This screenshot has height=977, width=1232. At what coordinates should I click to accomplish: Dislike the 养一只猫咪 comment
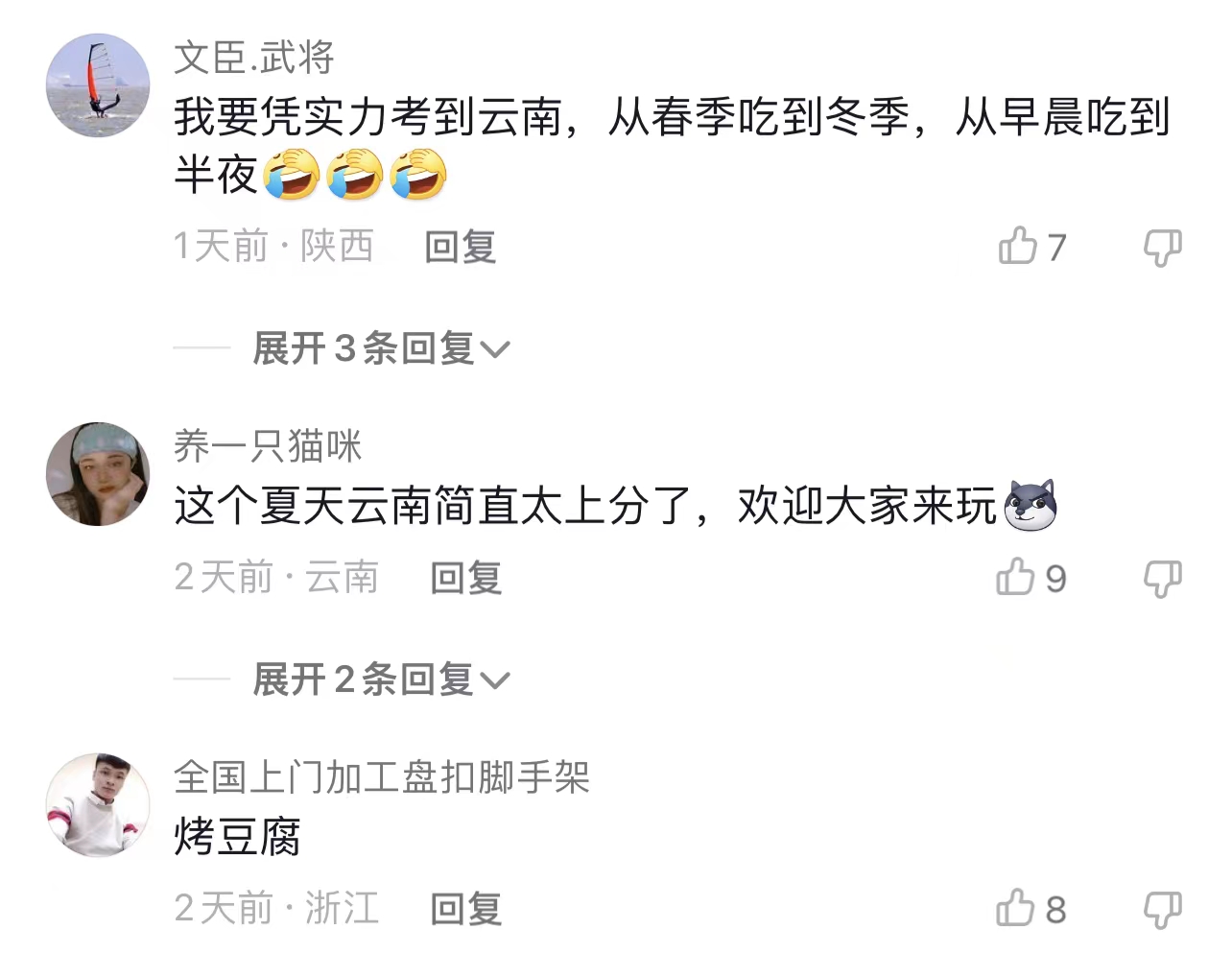click(x=1162, y=579)
